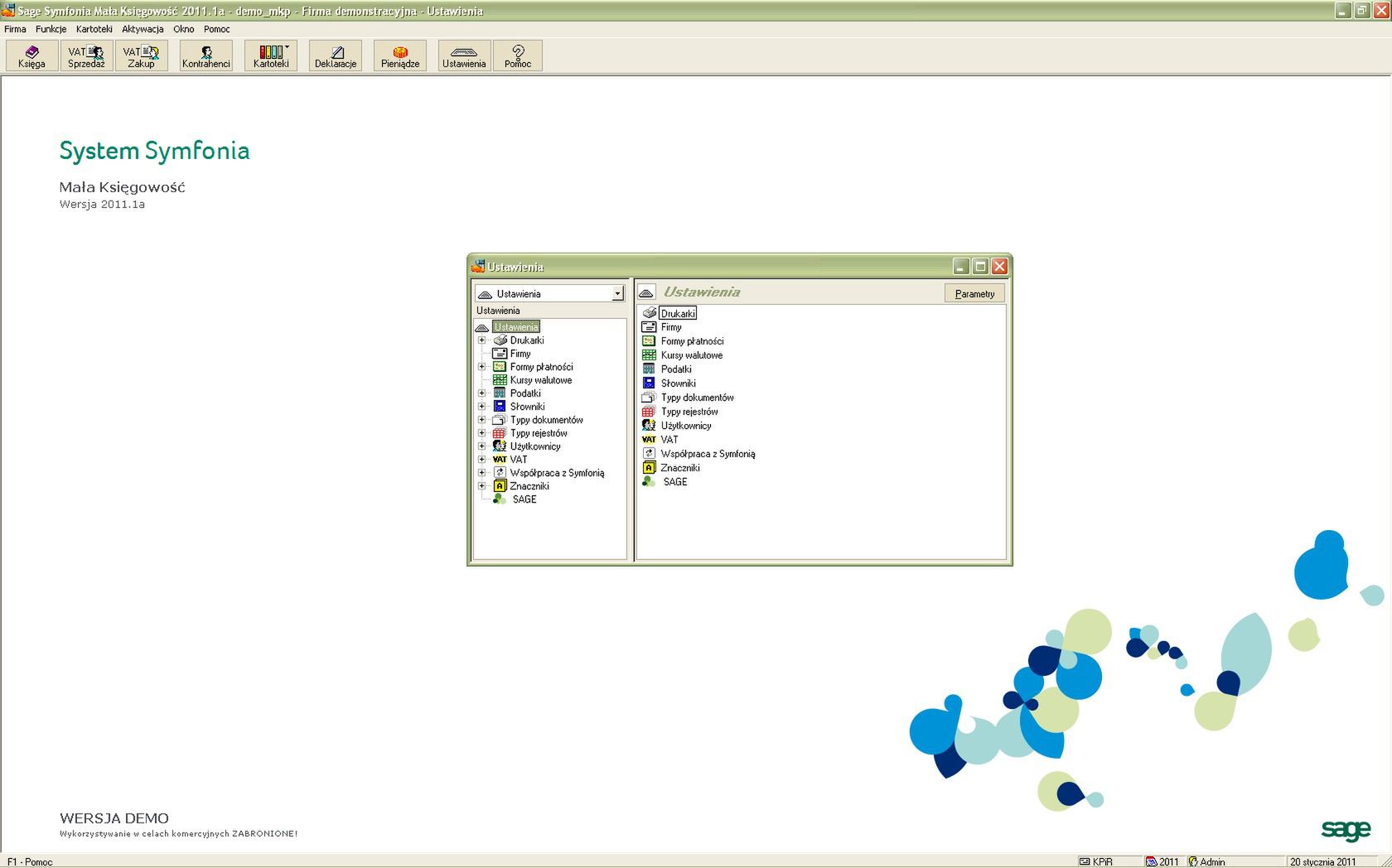Open Kartoteki toolbar button
This screenshot has height=868, width=1392.
click(x=271, y=55)
